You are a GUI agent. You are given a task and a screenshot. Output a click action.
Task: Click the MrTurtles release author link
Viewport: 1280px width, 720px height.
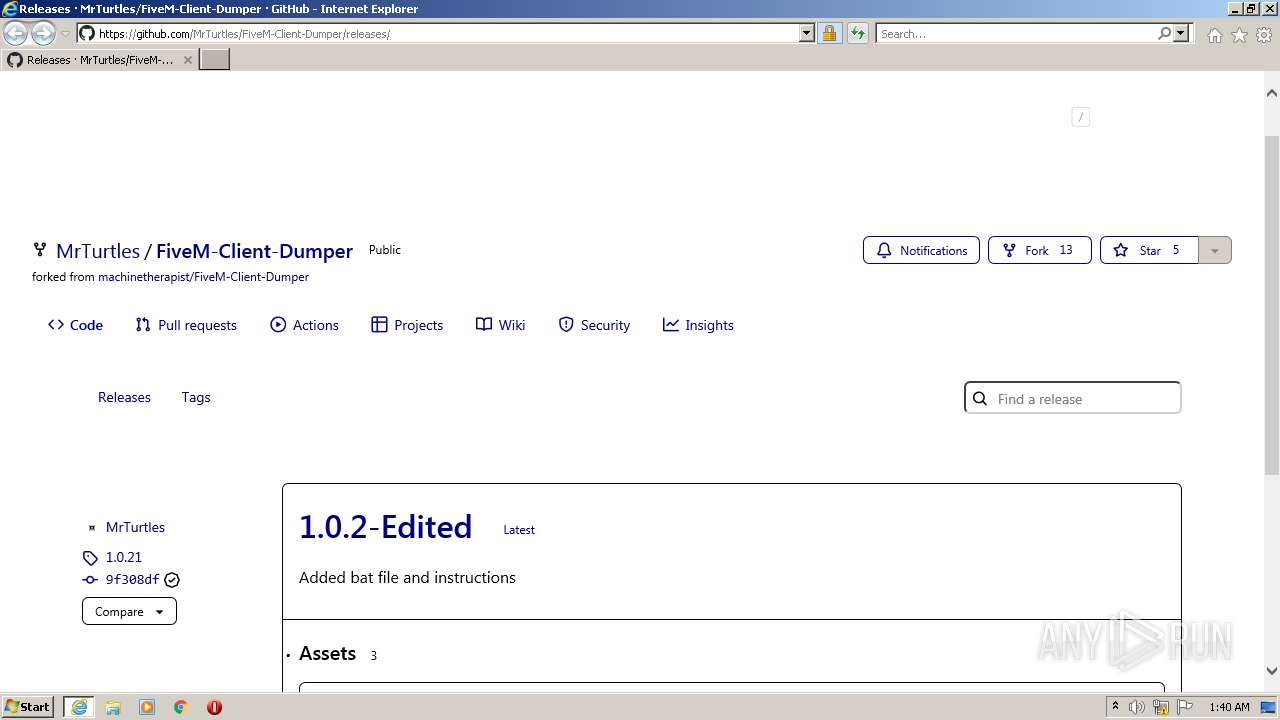[135, 527]
